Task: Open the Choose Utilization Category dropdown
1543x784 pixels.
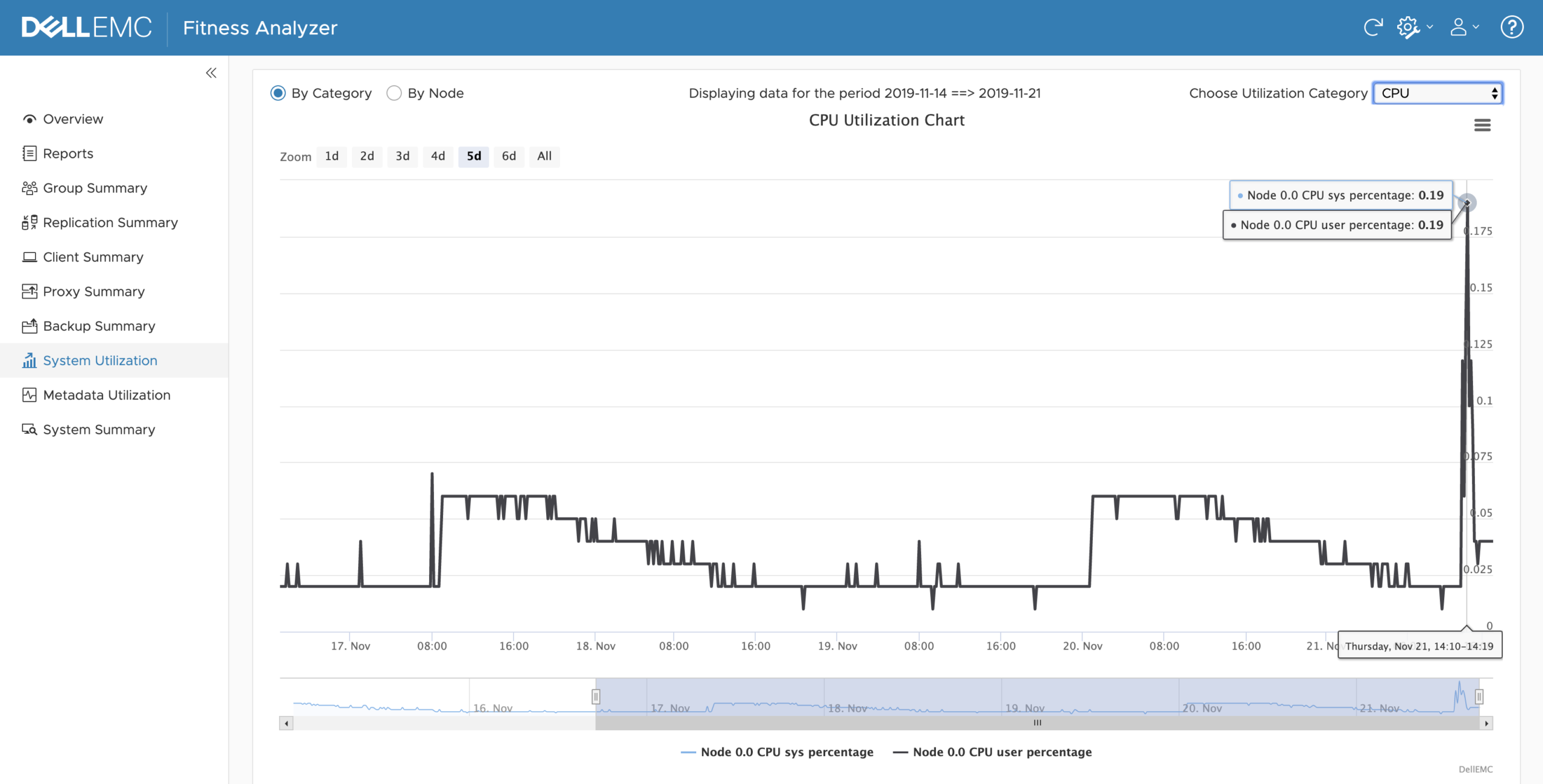Action: (x=1438, y=92)
